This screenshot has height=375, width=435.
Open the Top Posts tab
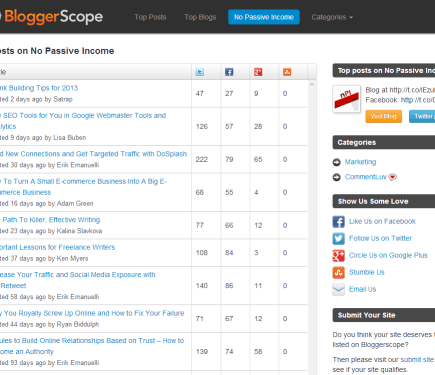pyautogui.click(x=150, y=17)
